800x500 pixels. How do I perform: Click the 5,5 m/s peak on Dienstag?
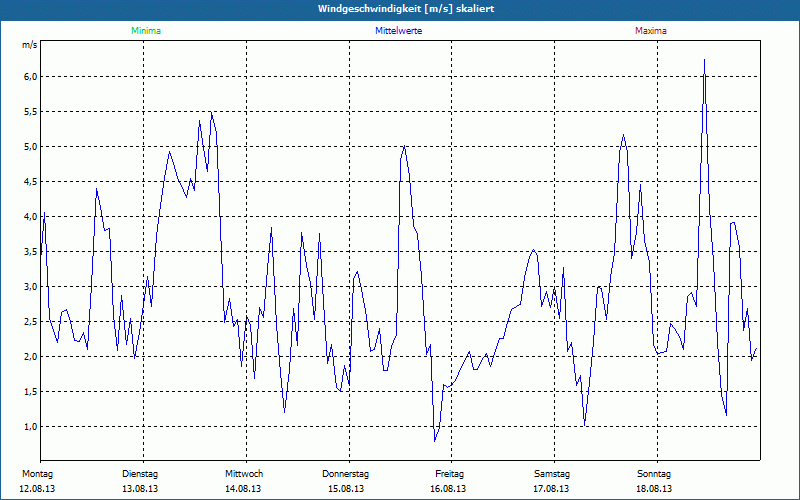(x=211, y=112)
